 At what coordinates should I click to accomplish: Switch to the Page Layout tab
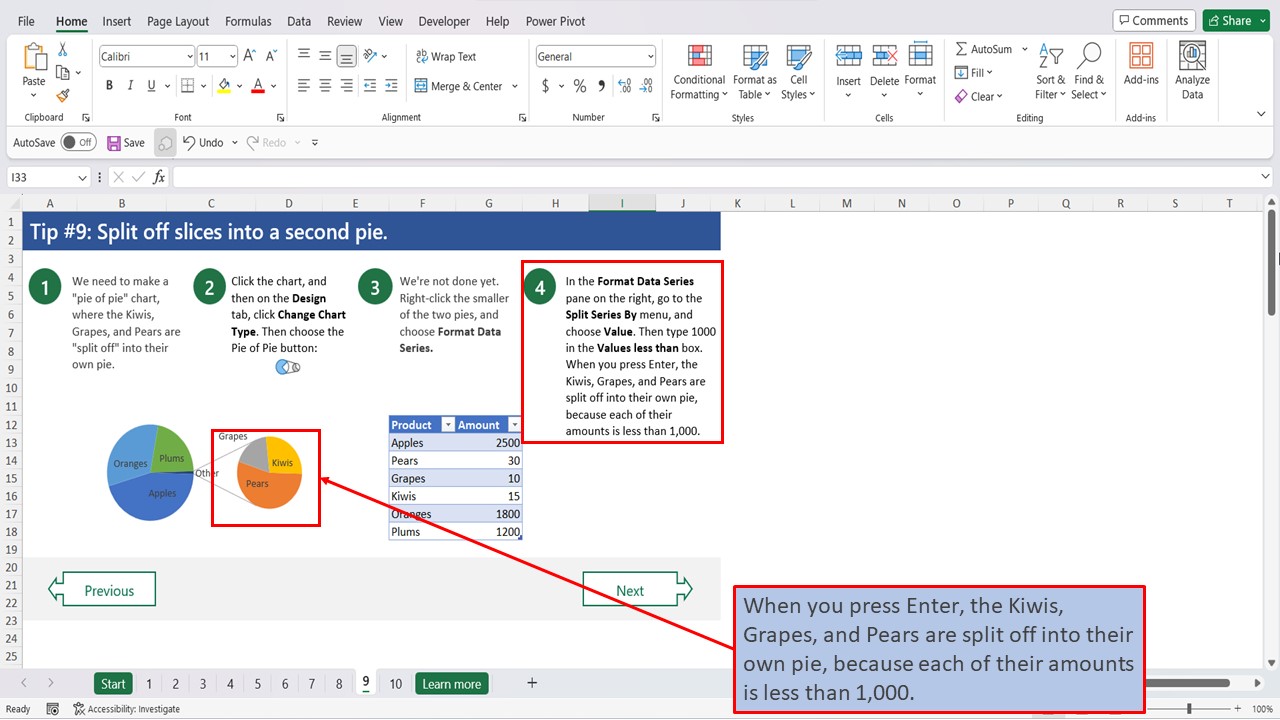click(178, 21)
